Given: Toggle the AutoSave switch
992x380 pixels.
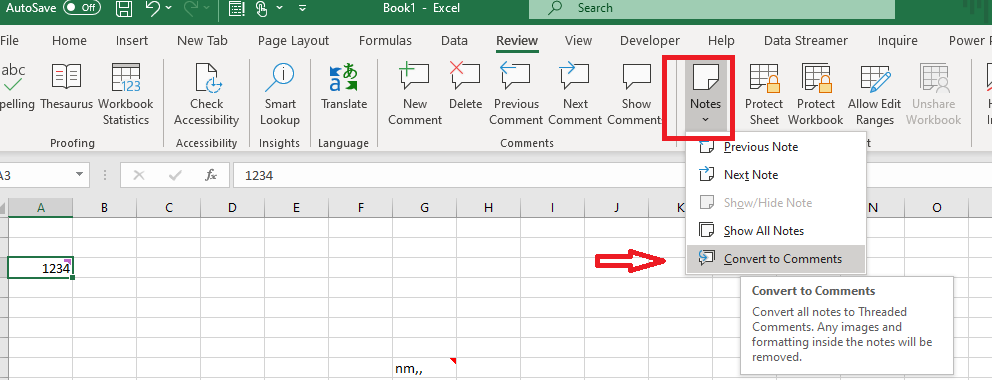Looking at the screenshot, I should coord(81,8).
